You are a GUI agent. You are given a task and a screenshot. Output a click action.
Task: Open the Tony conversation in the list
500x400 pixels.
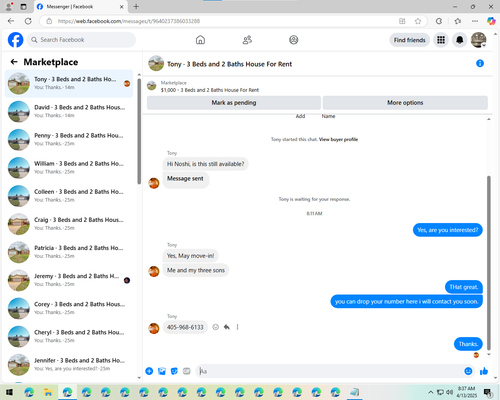point(69,83)
